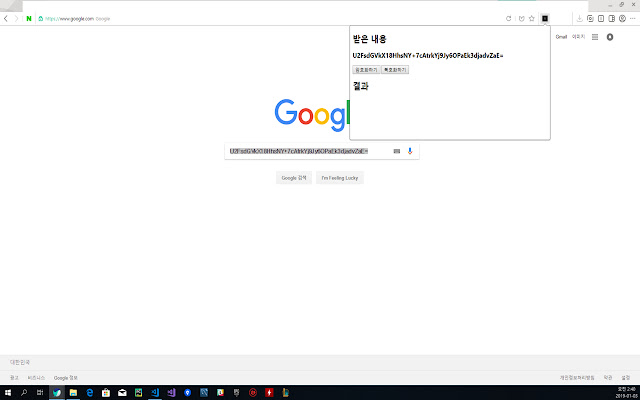This screenshot has width=640, height=400.
Task: Click the shield icon beside the bookmark star
Action: pyautogui.click(x=521, y=18)
